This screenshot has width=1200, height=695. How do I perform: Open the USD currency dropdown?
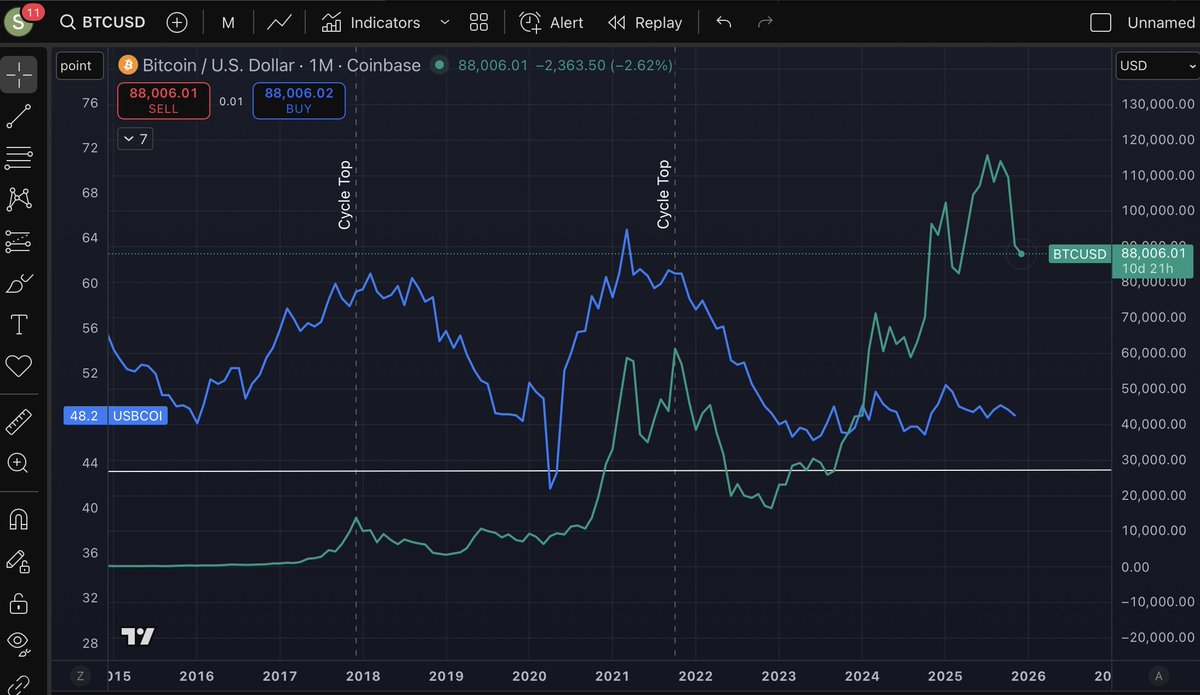click(x=1157, y=66)
